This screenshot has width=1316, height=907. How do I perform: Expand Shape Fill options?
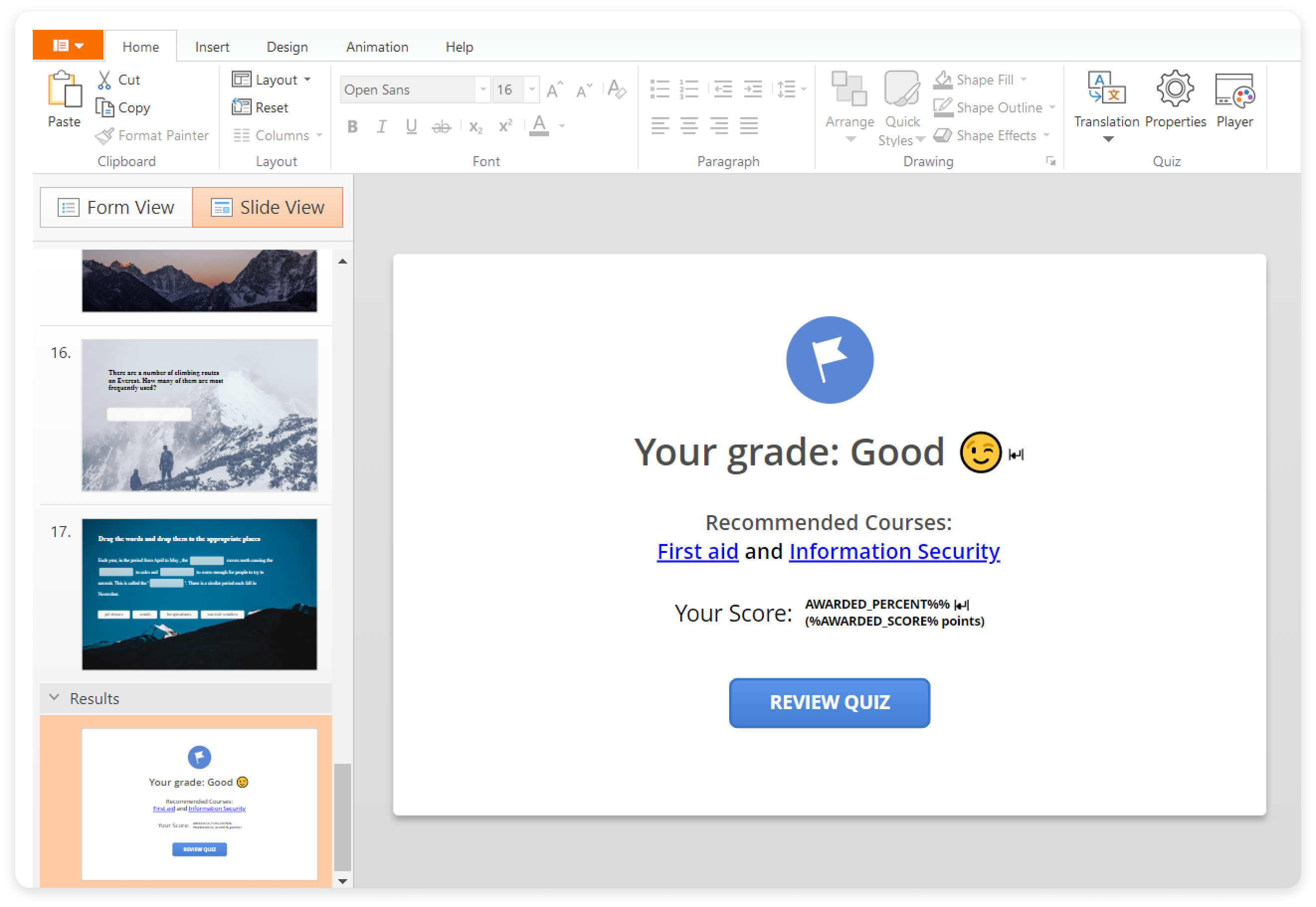click(1023, 80)
